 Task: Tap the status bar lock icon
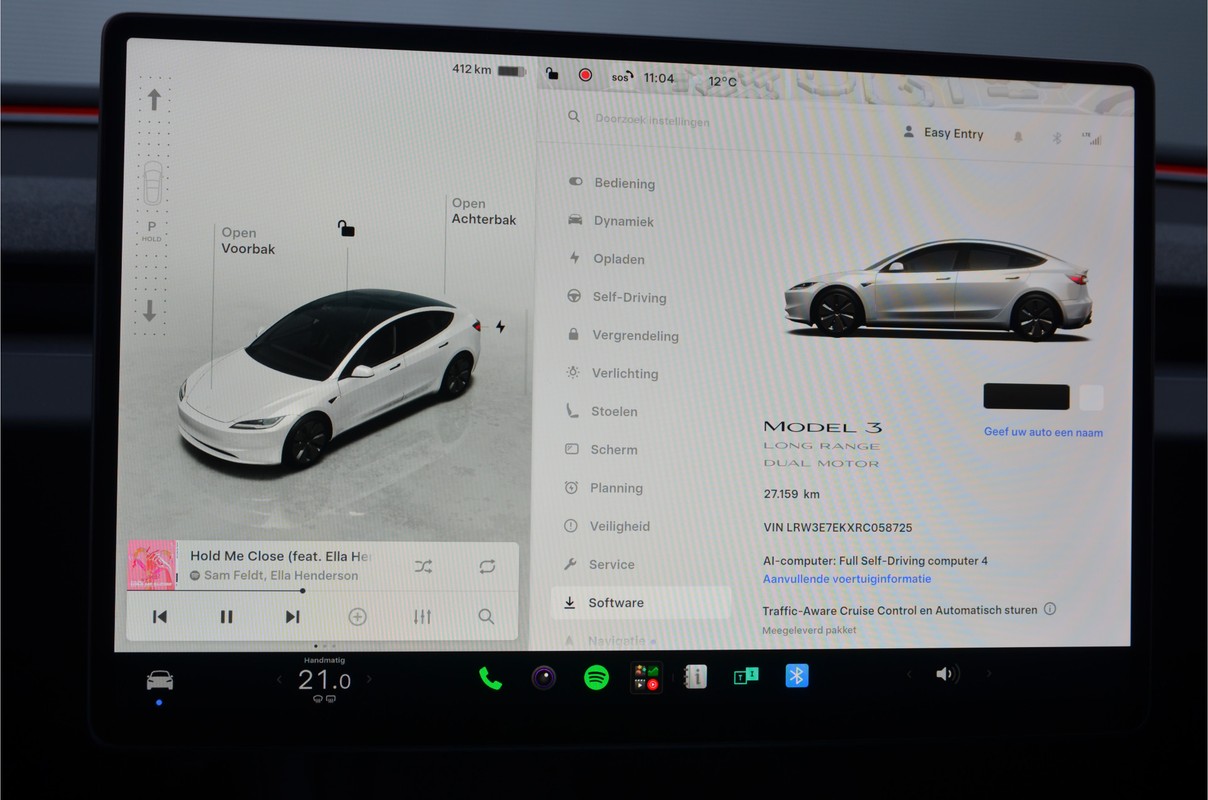551,73
